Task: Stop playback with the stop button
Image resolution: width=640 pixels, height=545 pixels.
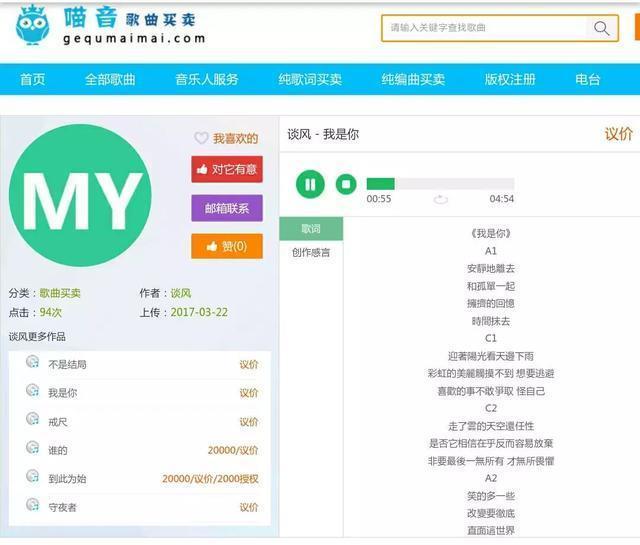Action: [x=346, y=185]
